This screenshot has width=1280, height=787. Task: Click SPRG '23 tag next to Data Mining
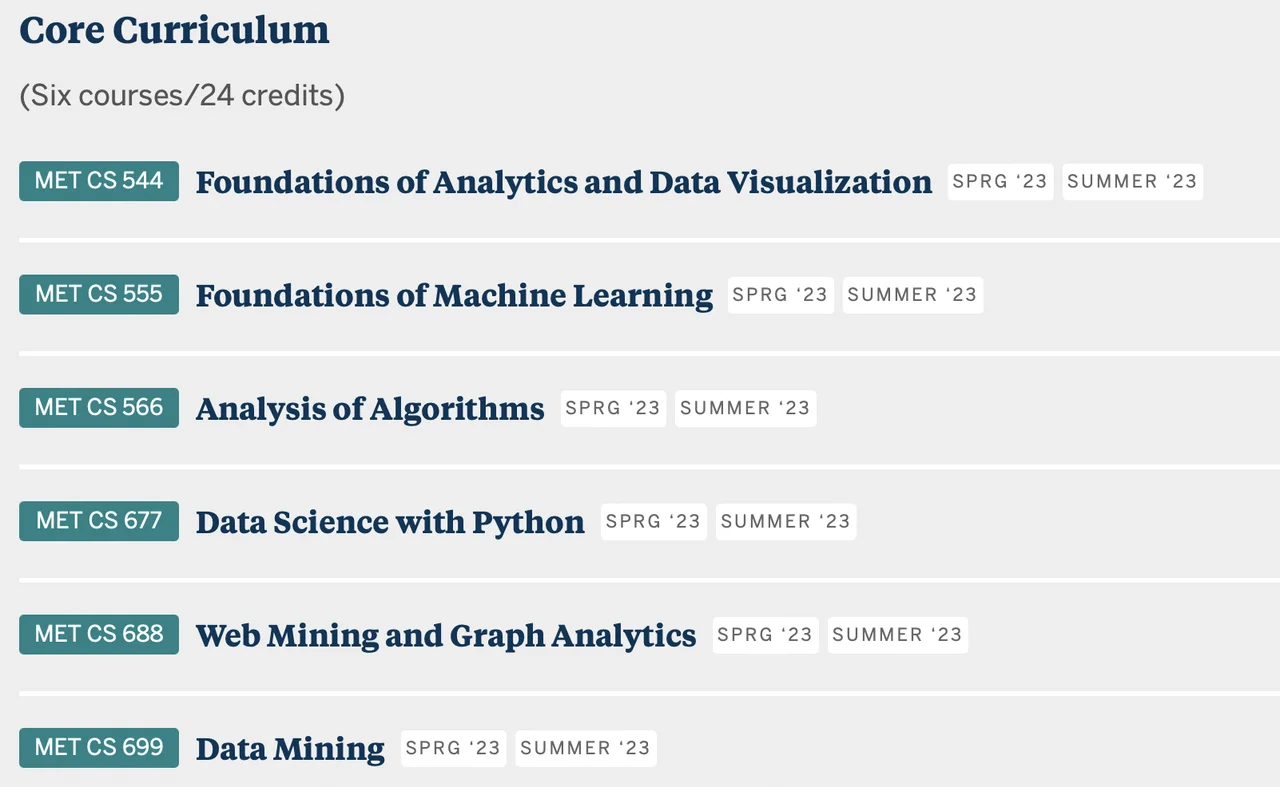click(453, 748)
